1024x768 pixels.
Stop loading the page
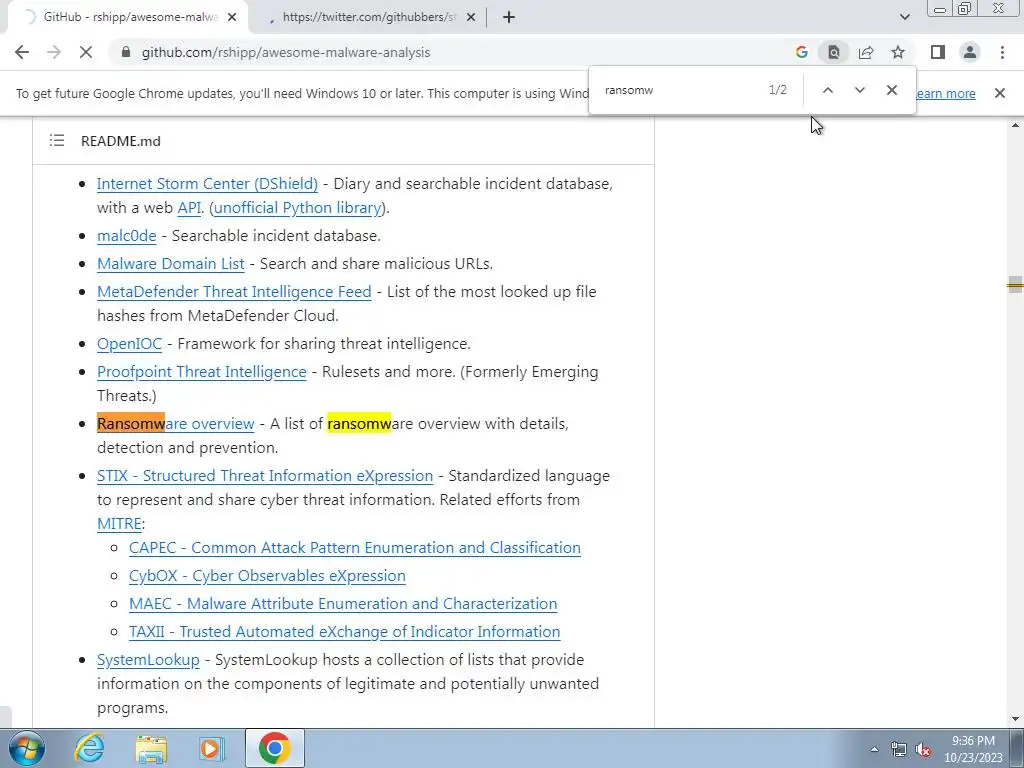tap(86, 52)
